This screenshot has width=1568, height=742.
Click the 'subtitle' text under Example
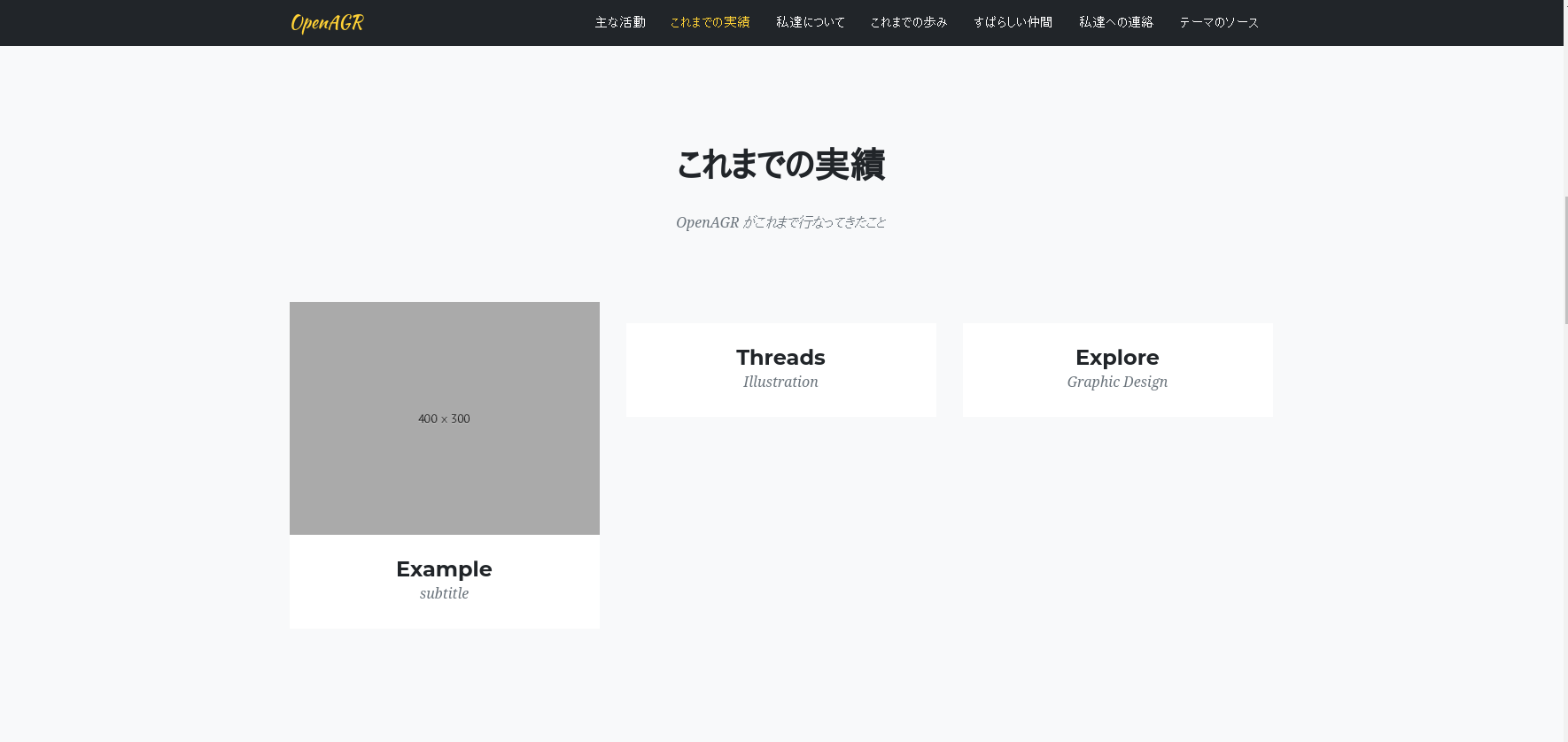tap(444, 593)
